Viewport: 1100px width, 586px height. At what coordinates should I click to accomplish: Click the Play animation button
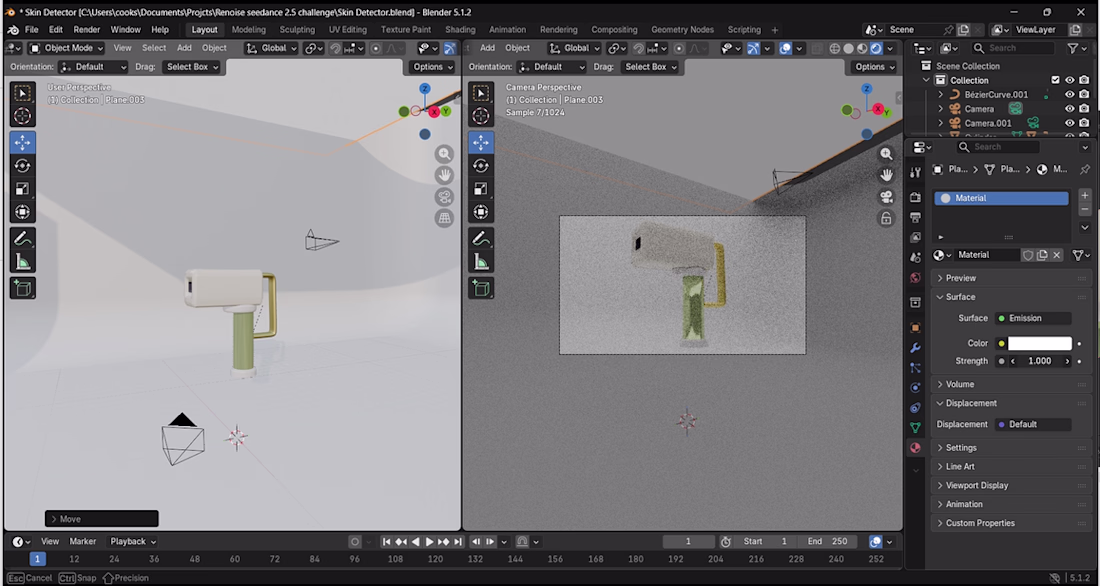click(x=430, y=542)
